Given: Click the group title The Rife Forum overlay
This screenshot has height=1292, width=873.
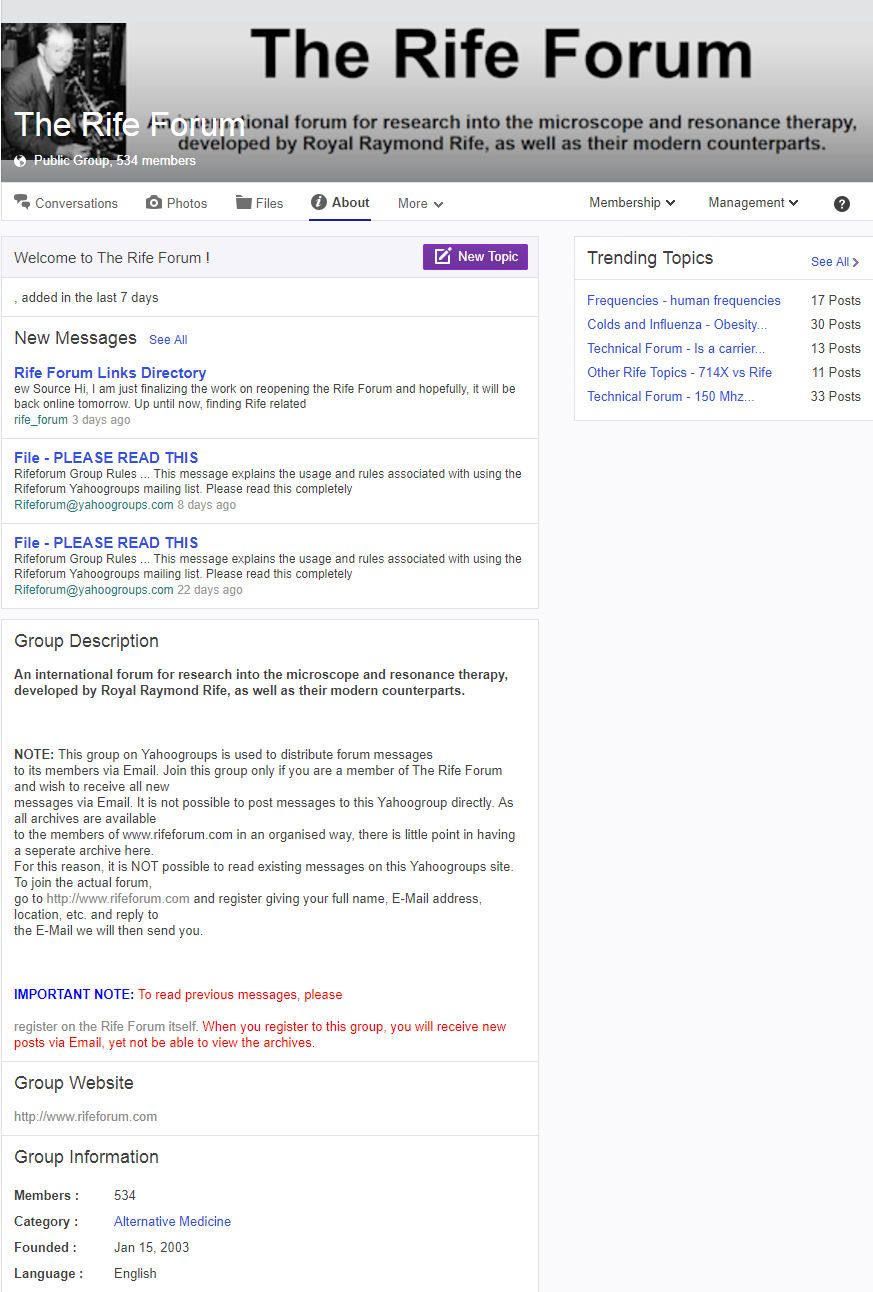Looking at the screenshot, I should pos(129,125).
